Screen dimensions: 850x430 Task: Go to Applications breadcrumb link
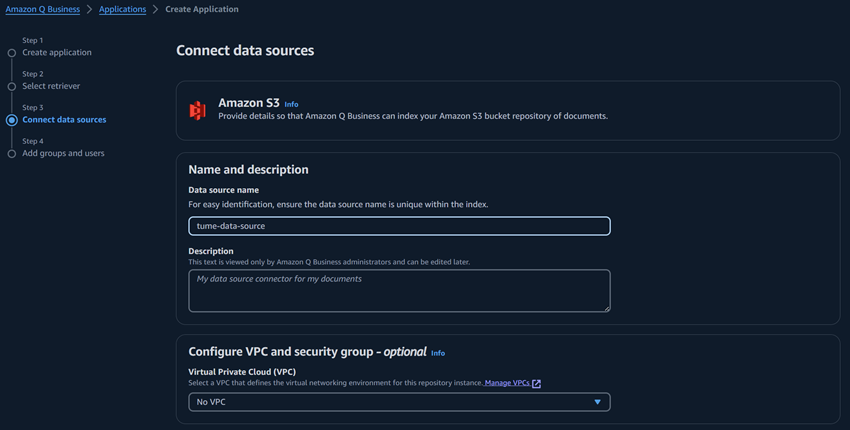coord(122,9)
